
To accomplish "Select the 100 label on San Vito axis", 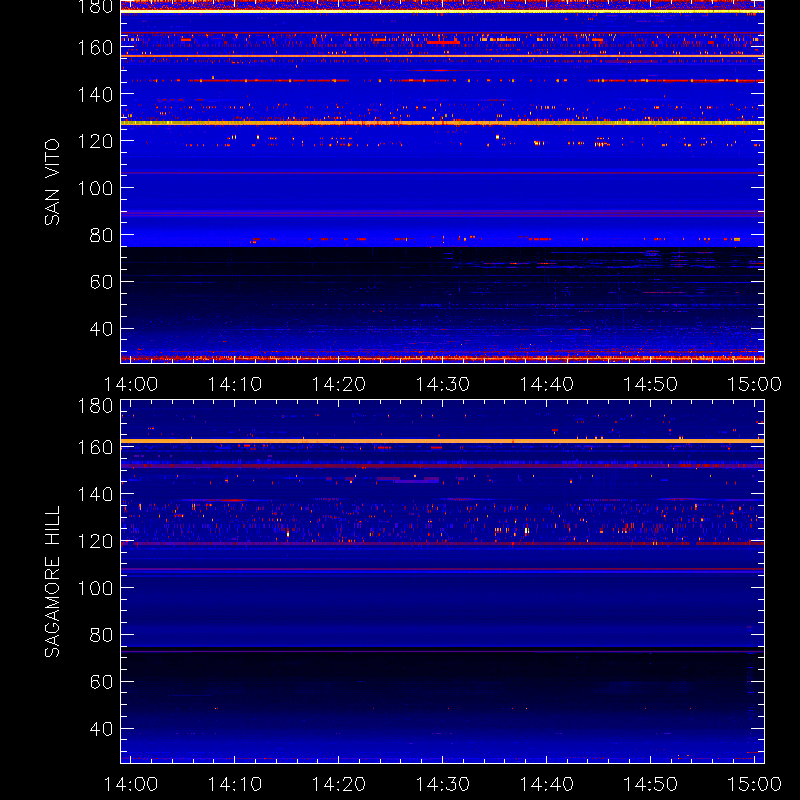I will click(95, 188).
